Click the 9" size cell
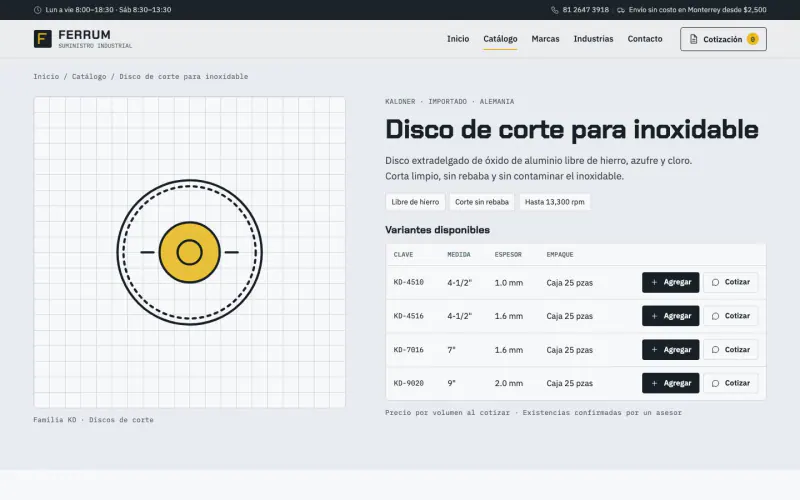 tap(451, 383)
